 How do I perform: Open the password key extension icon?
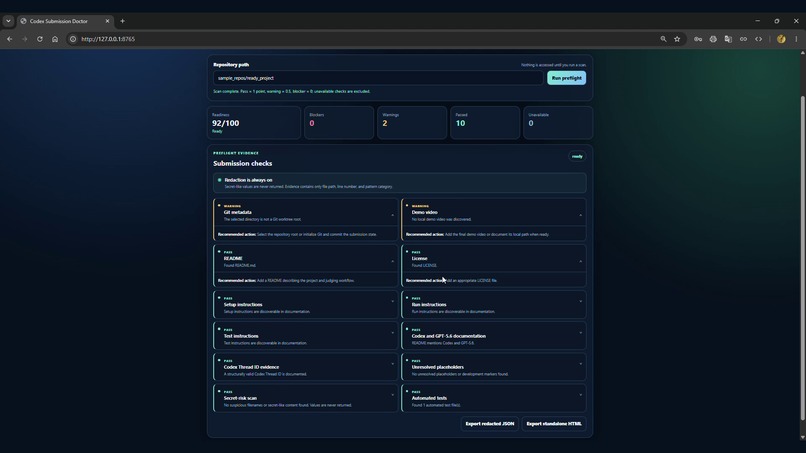coord(698,39)
